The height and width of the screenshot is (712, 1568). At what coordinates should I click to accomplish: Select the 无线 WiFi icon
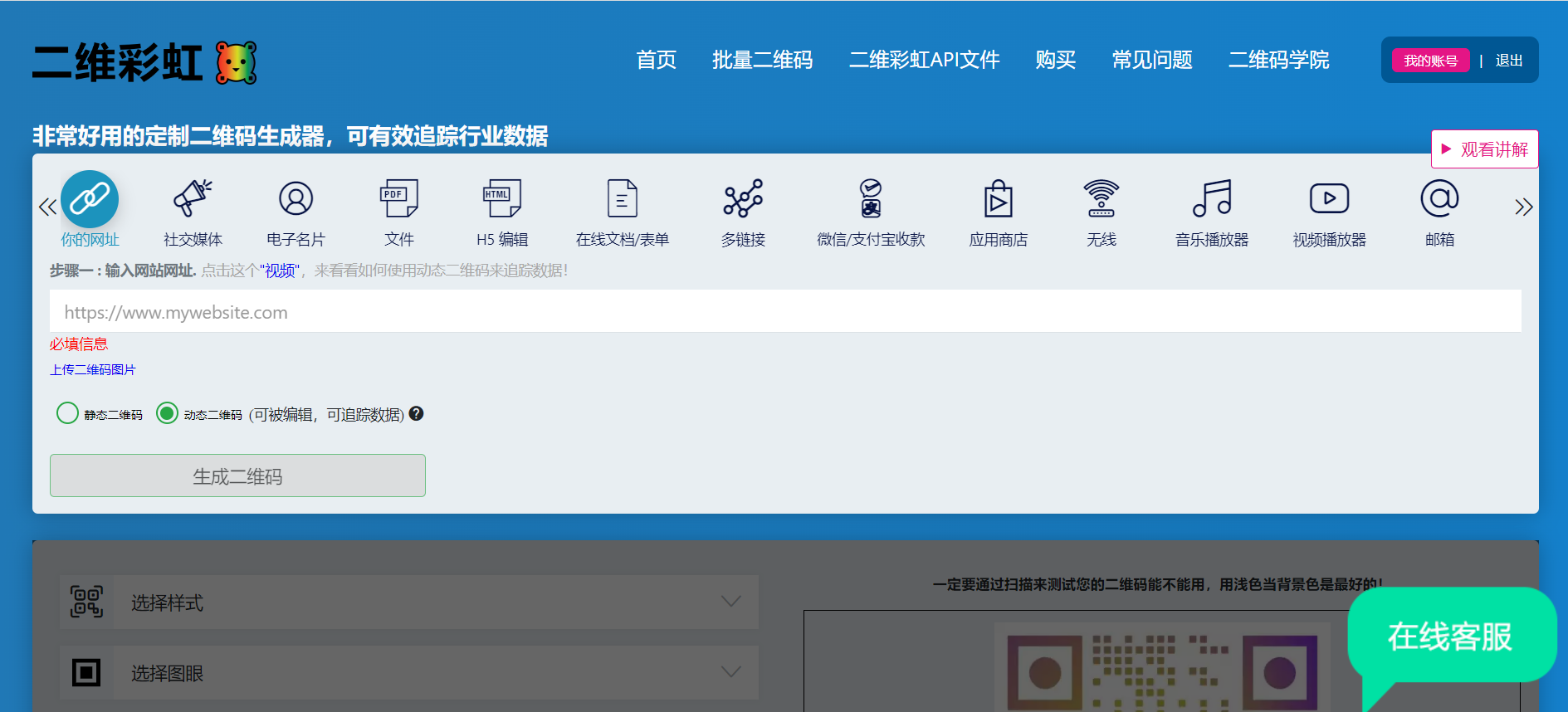pyautogui.click(x=1102, y=199)
